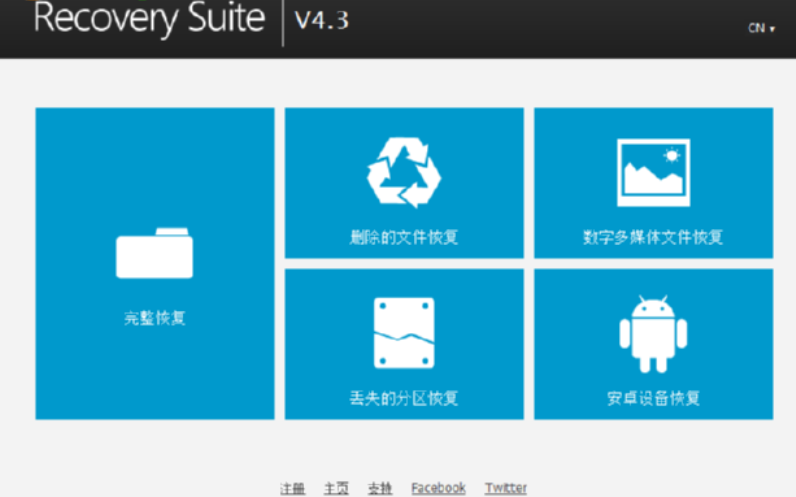Click the folder icon for complete recovery

click(x=154, y=253)
